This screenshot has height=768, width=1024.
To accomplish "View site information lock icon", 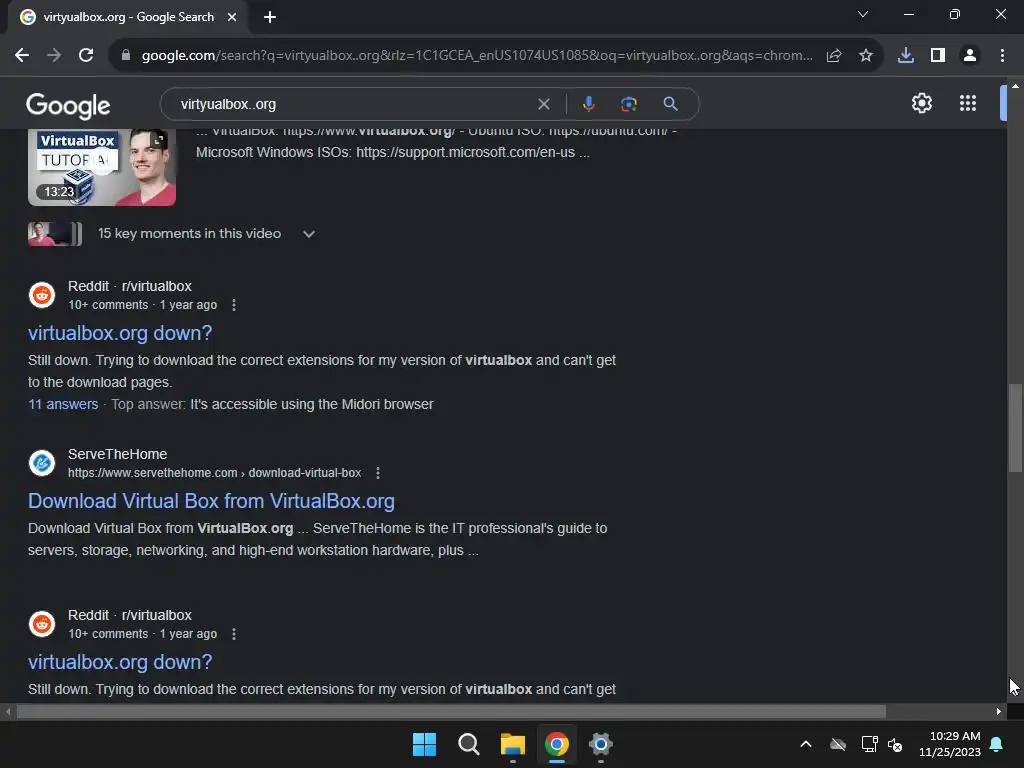I will coord(125,56).
